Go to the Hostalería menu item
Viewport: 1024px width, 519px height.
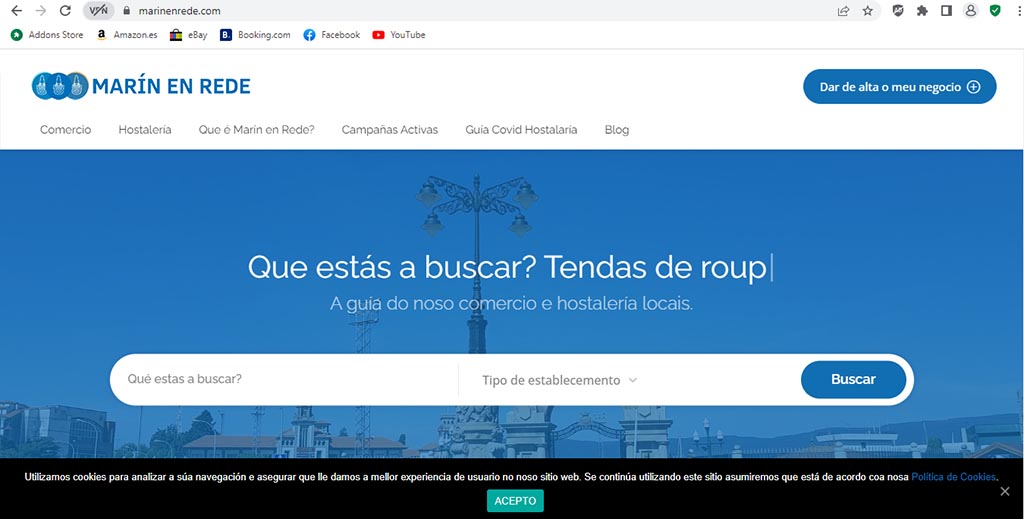145,130
